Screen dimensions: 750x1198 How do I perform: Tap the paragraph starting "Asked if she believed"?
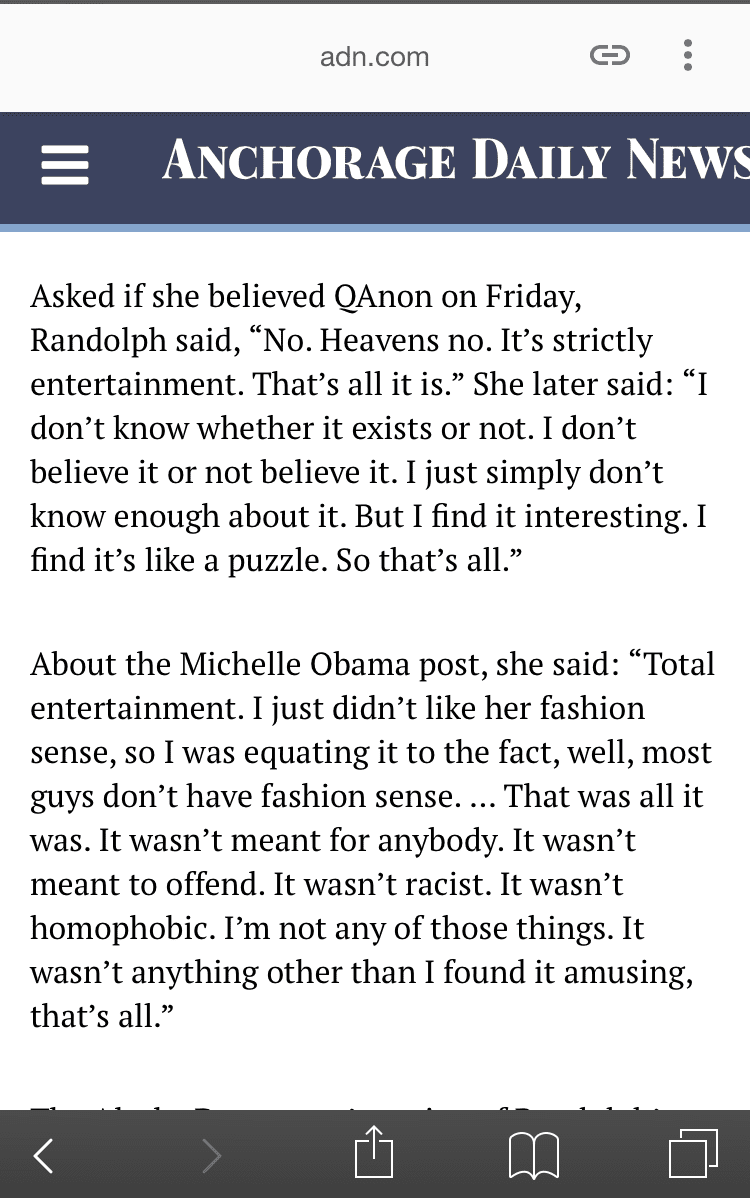point(370,428)
